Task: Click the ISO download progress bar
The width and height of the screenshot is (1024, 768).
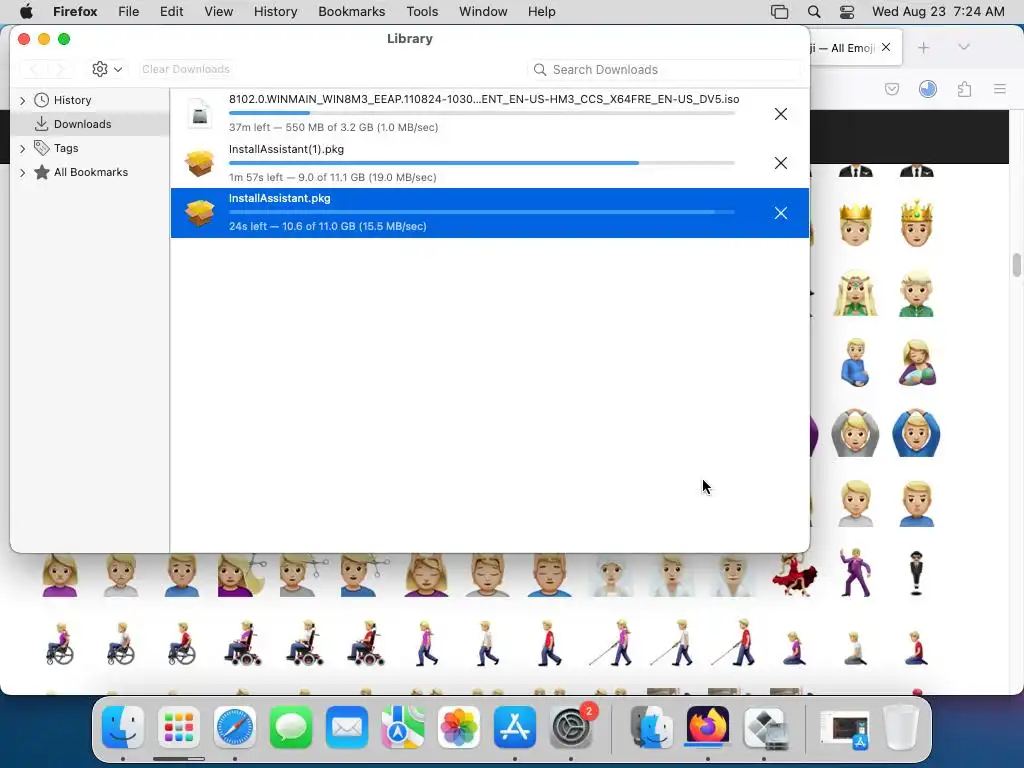Action: point(482,113)
